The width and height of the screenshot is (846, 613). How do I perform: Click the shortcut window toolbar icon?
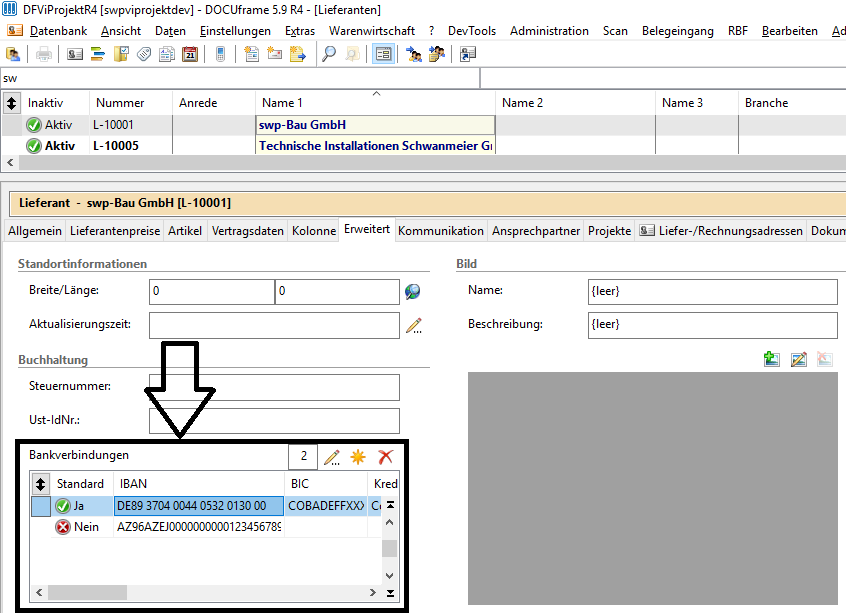(x=467, y=54)
